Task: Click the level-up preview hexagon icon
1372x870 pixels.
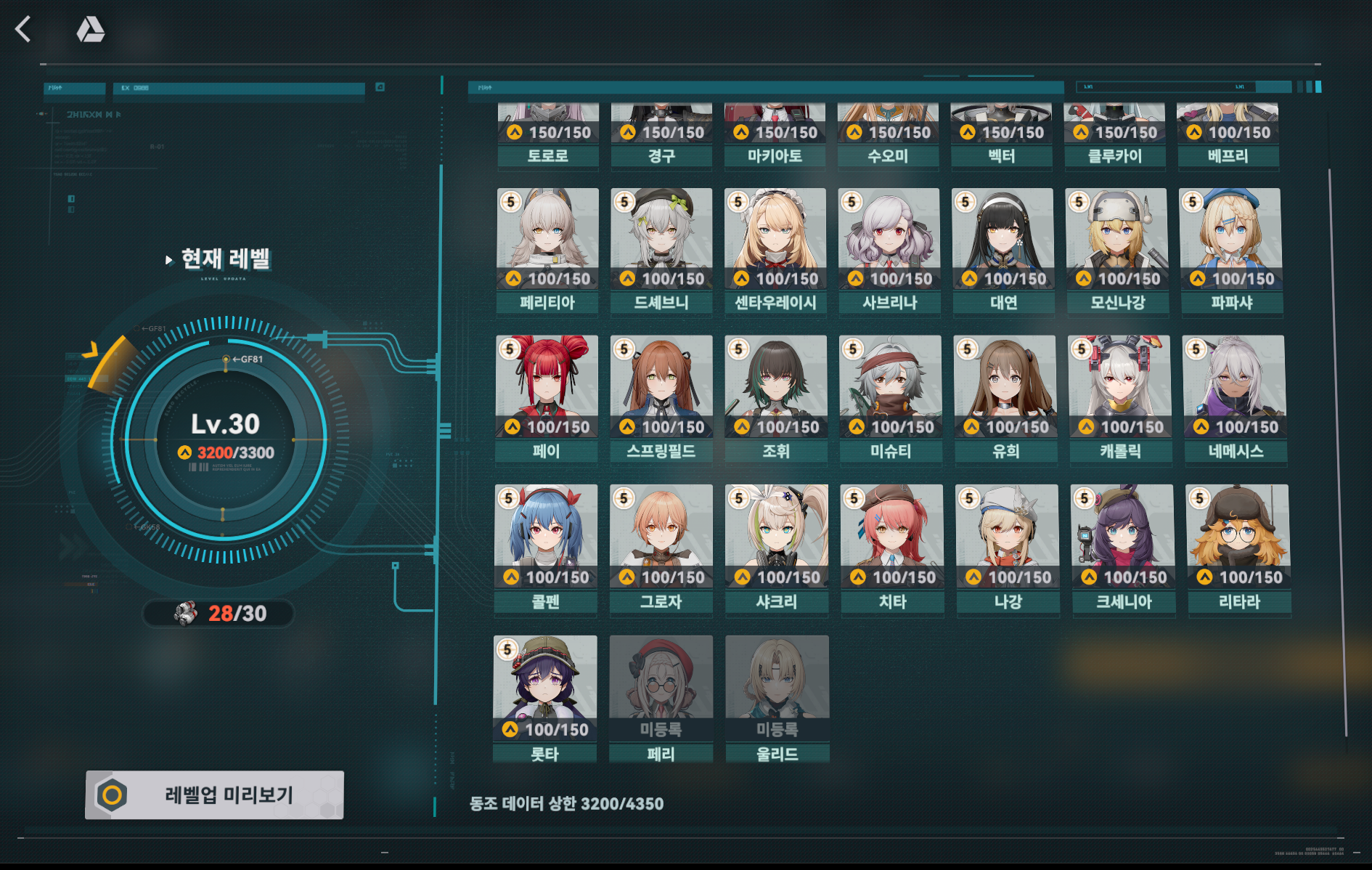Action: pyautogui.click(x=113, y=794)
